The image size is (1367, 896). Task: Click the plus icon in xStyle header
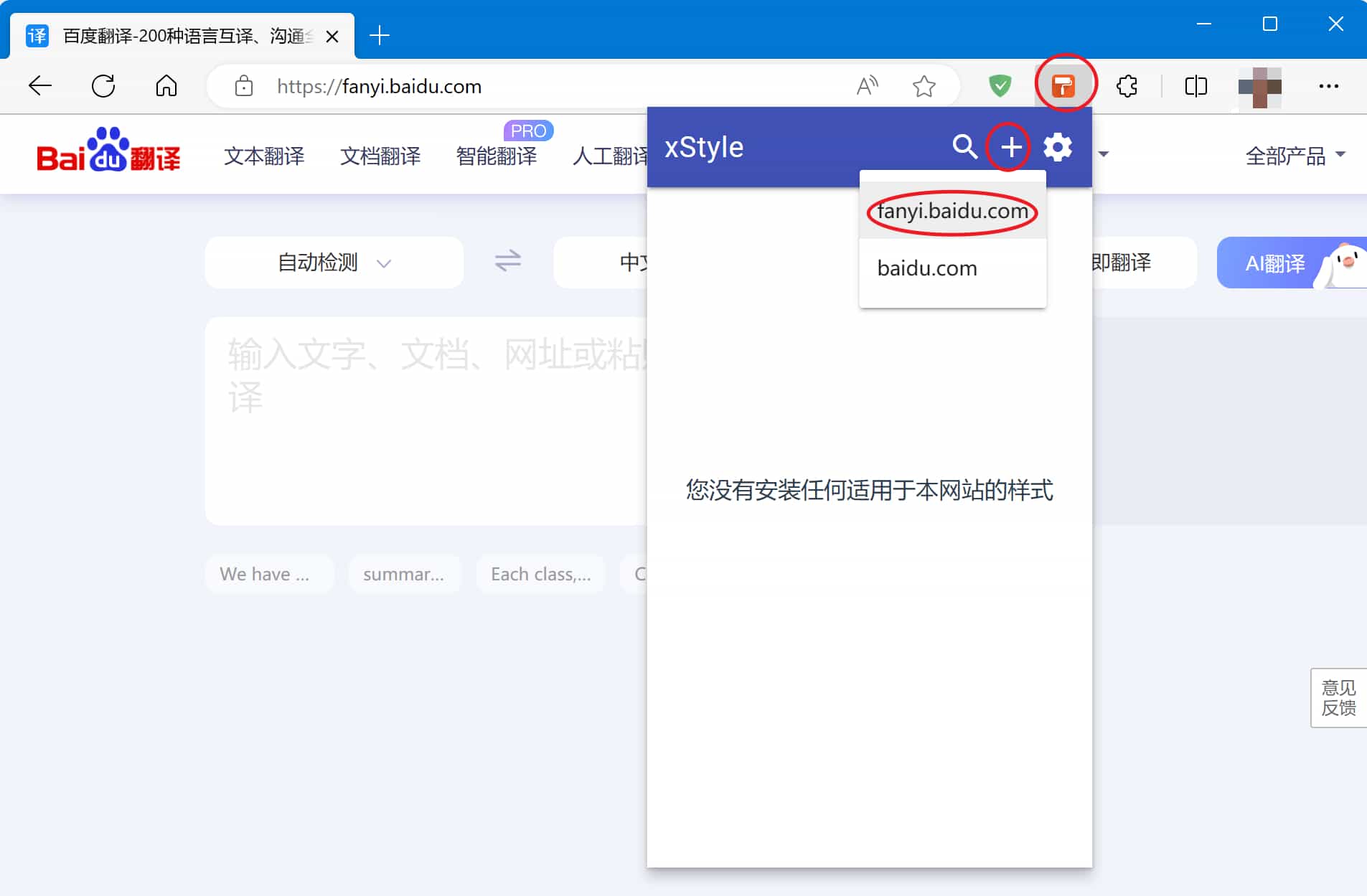(1010, 147)
